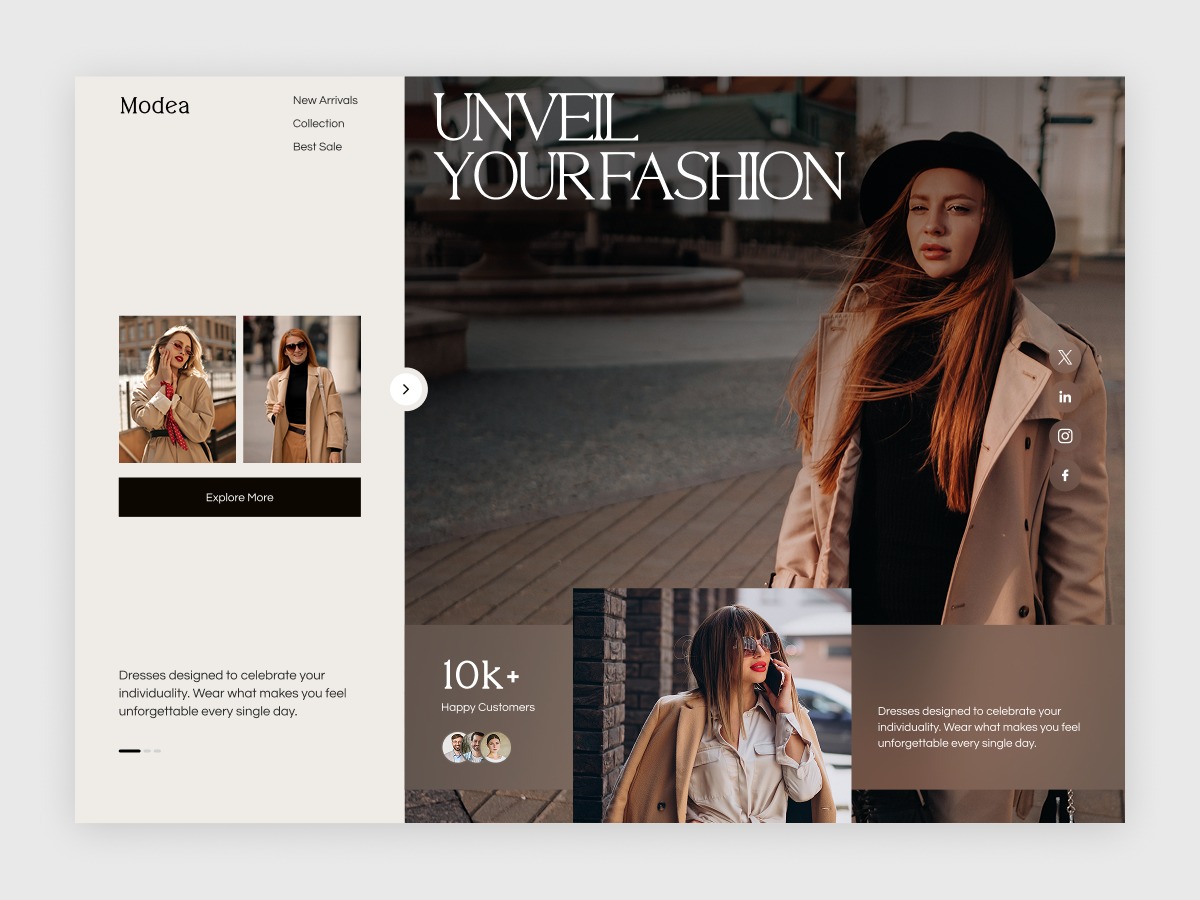Screen dimensions: 1200x900
Task: Open New Arrivals from the navigation
Action: [x=324, y=100]
